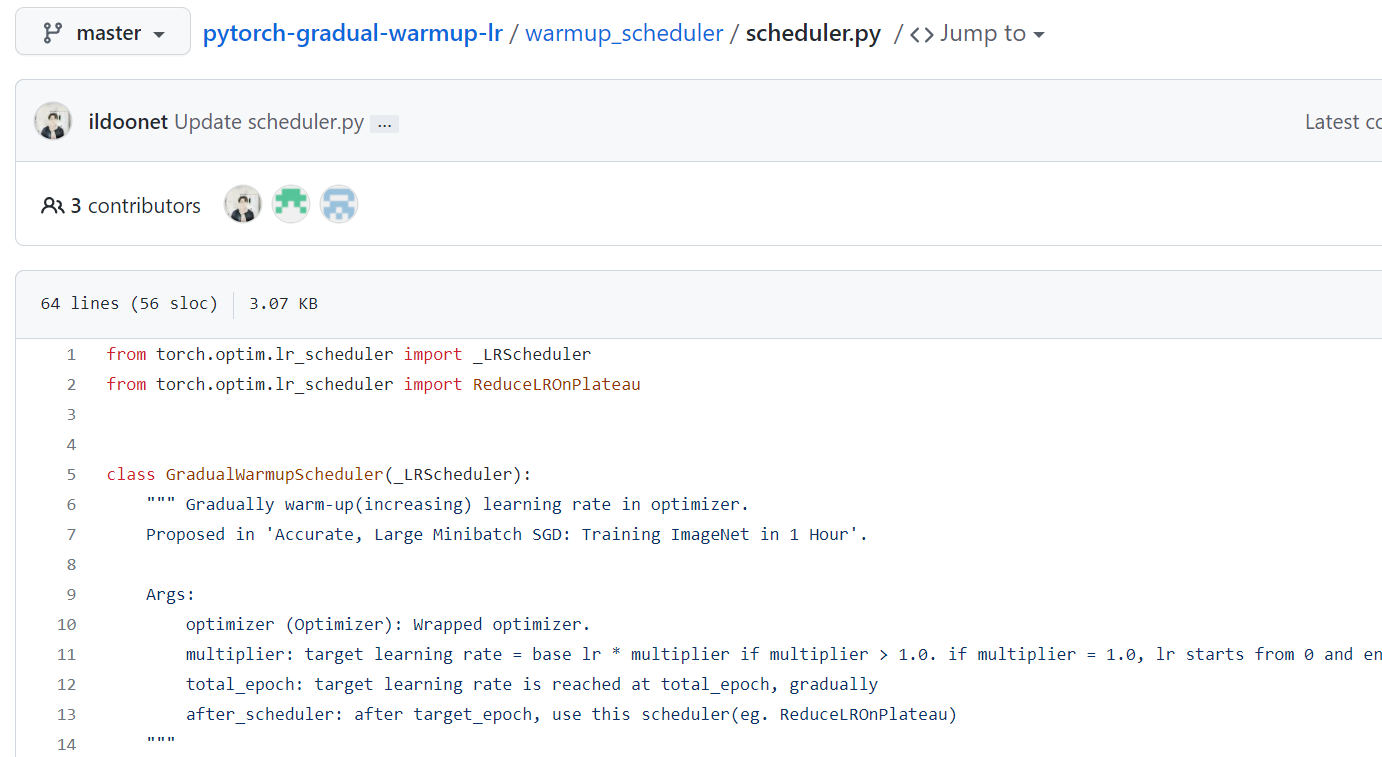Open the pytorch-gradual-warmup-lr repository link
Screen dimensions: 1382x757
[352, 32]
